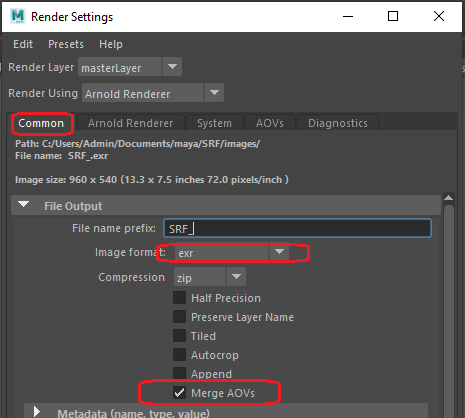
Task: Enable Preserve Layer Name checkbox
Action: 179,317
